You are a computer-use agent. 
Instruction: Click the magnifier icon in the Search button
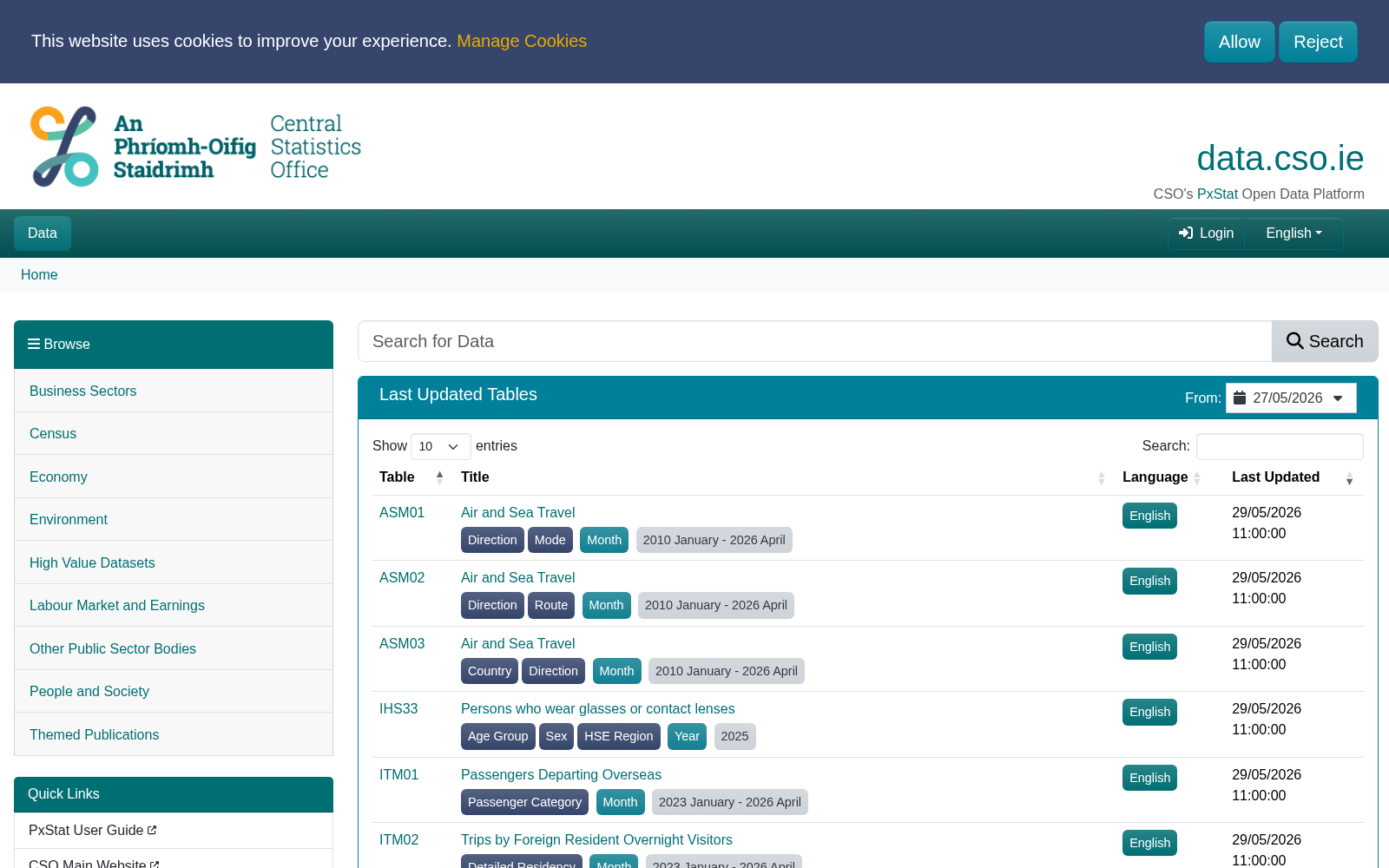click(x=1294, y=341)
